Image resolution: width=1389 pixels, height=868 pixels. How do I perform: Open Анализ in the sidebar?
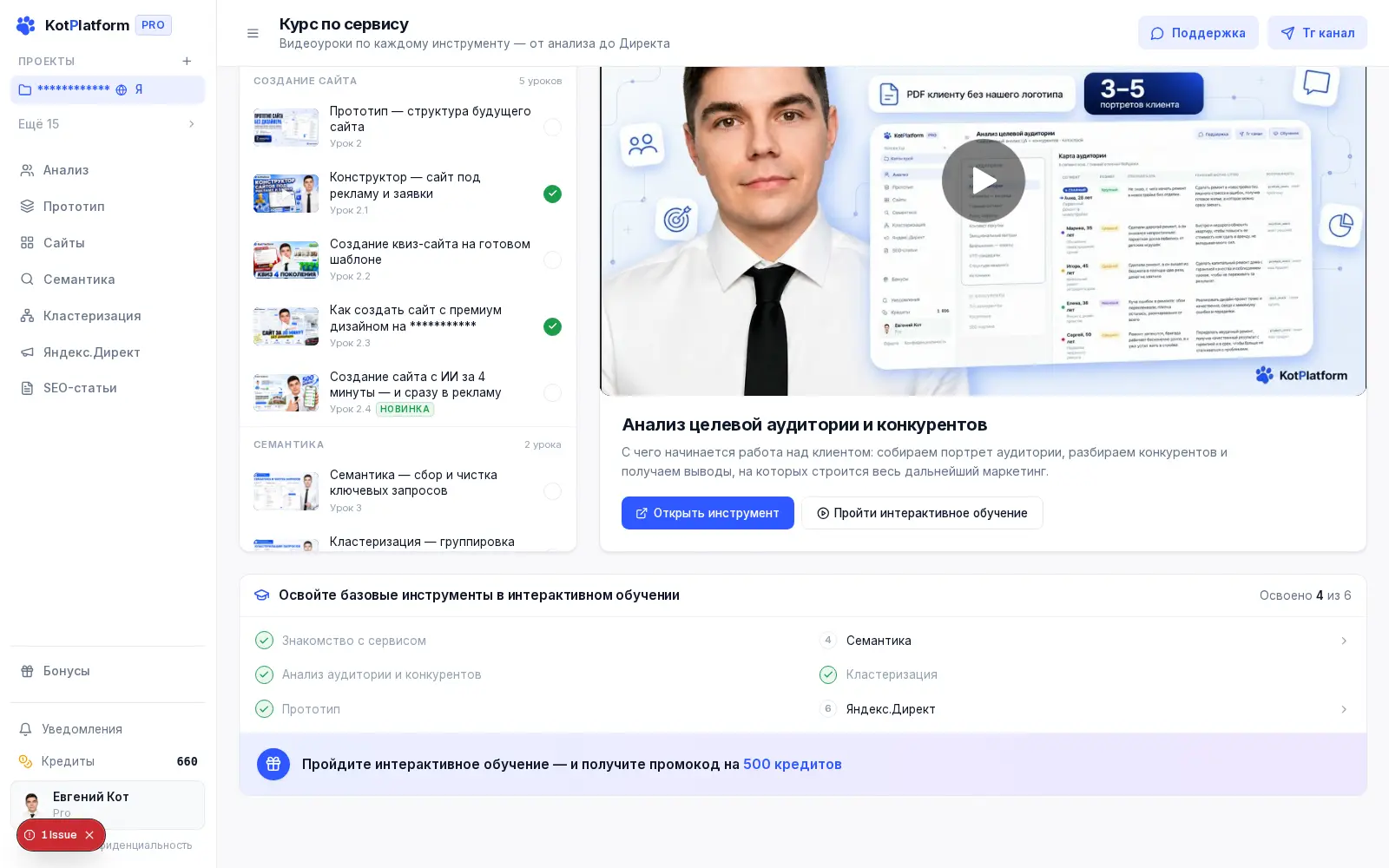tap(108, 170)
